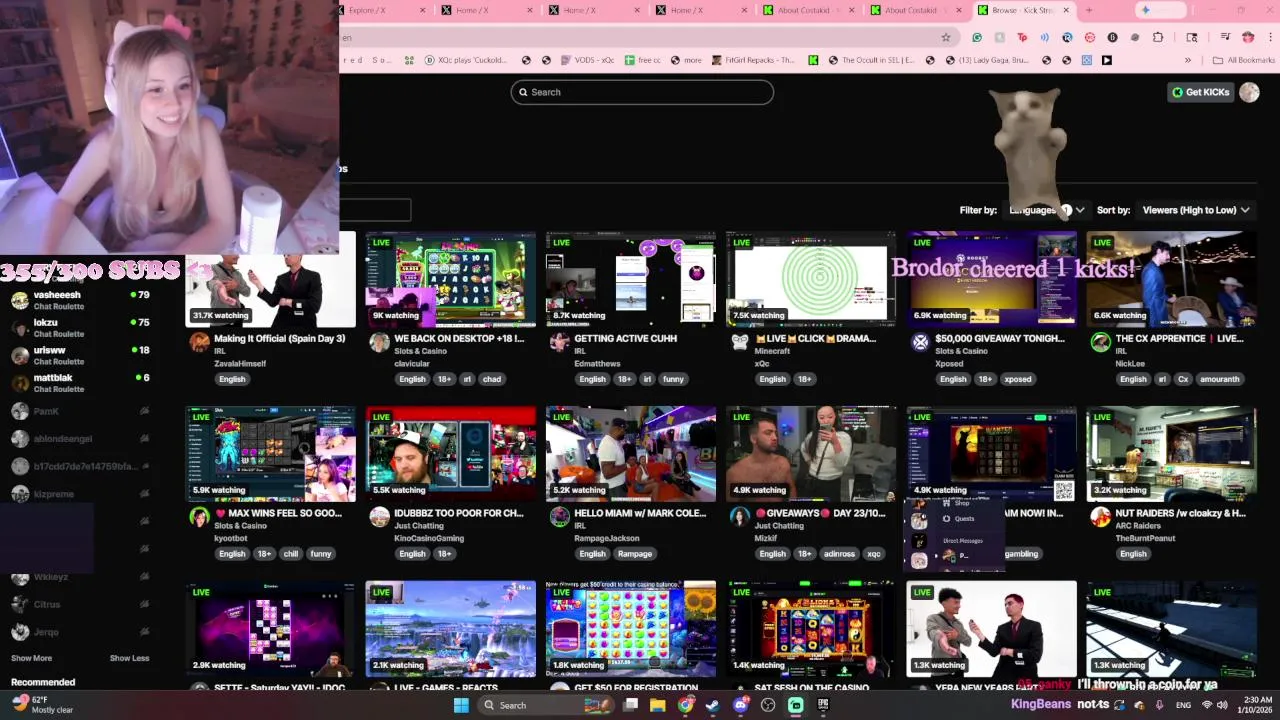Open Steam from the taskbar
The height and width of the screenshot is (720, 1280).
pos(712,705)
